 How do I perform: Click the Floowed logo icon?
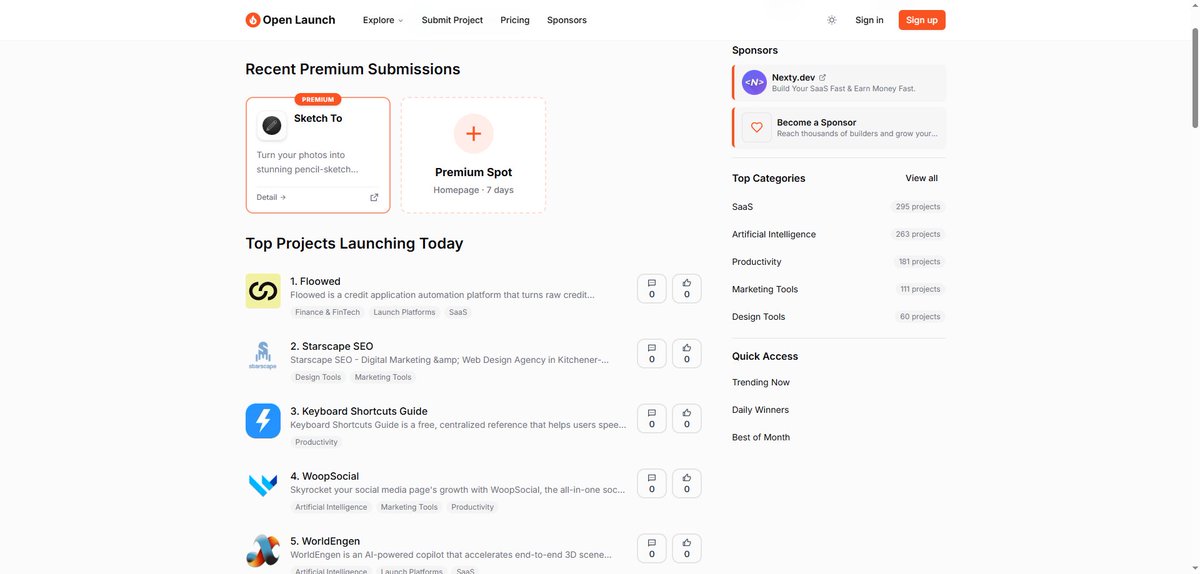[x=263, y=291]
